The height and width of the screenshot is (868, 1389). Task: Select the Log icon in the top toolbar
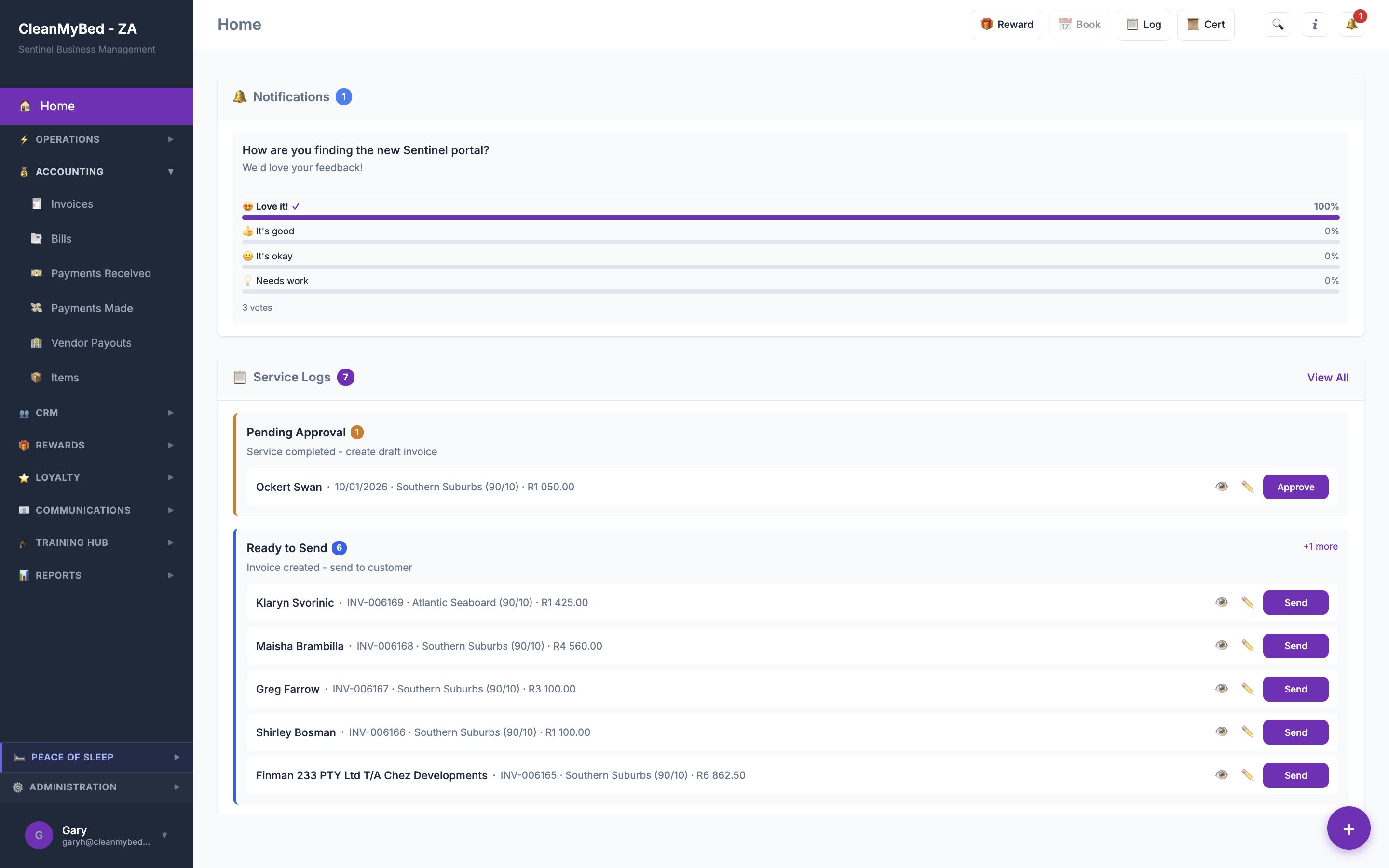pos(1144,24)
